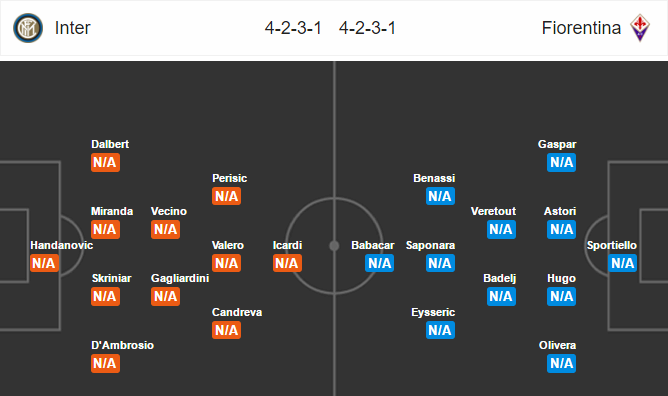
Task: Click the Fiorentina club crest logo
Action: [x=639, y=28]
